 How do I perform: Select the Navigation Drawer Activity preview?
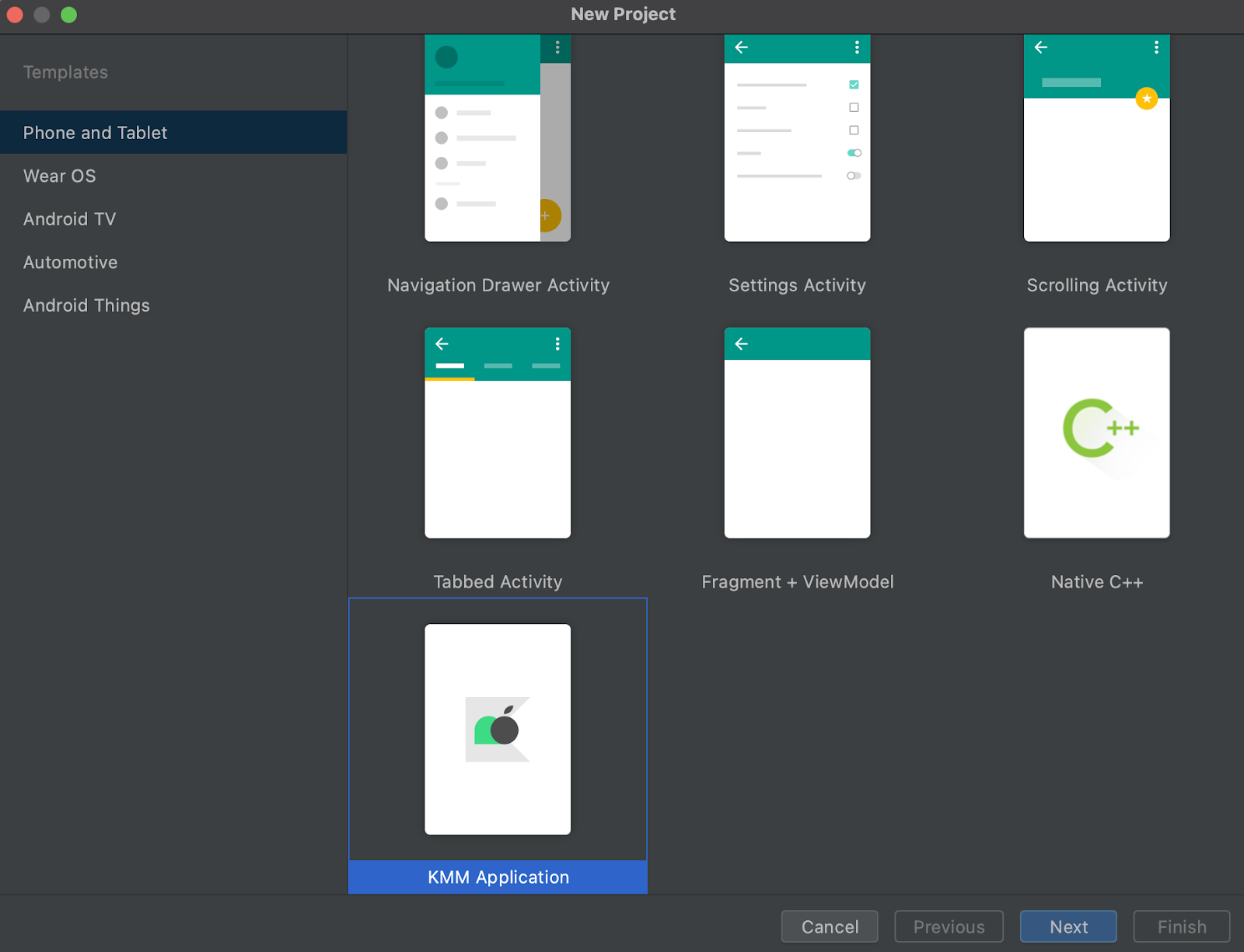pyautogui.click(x=498, y=138)
